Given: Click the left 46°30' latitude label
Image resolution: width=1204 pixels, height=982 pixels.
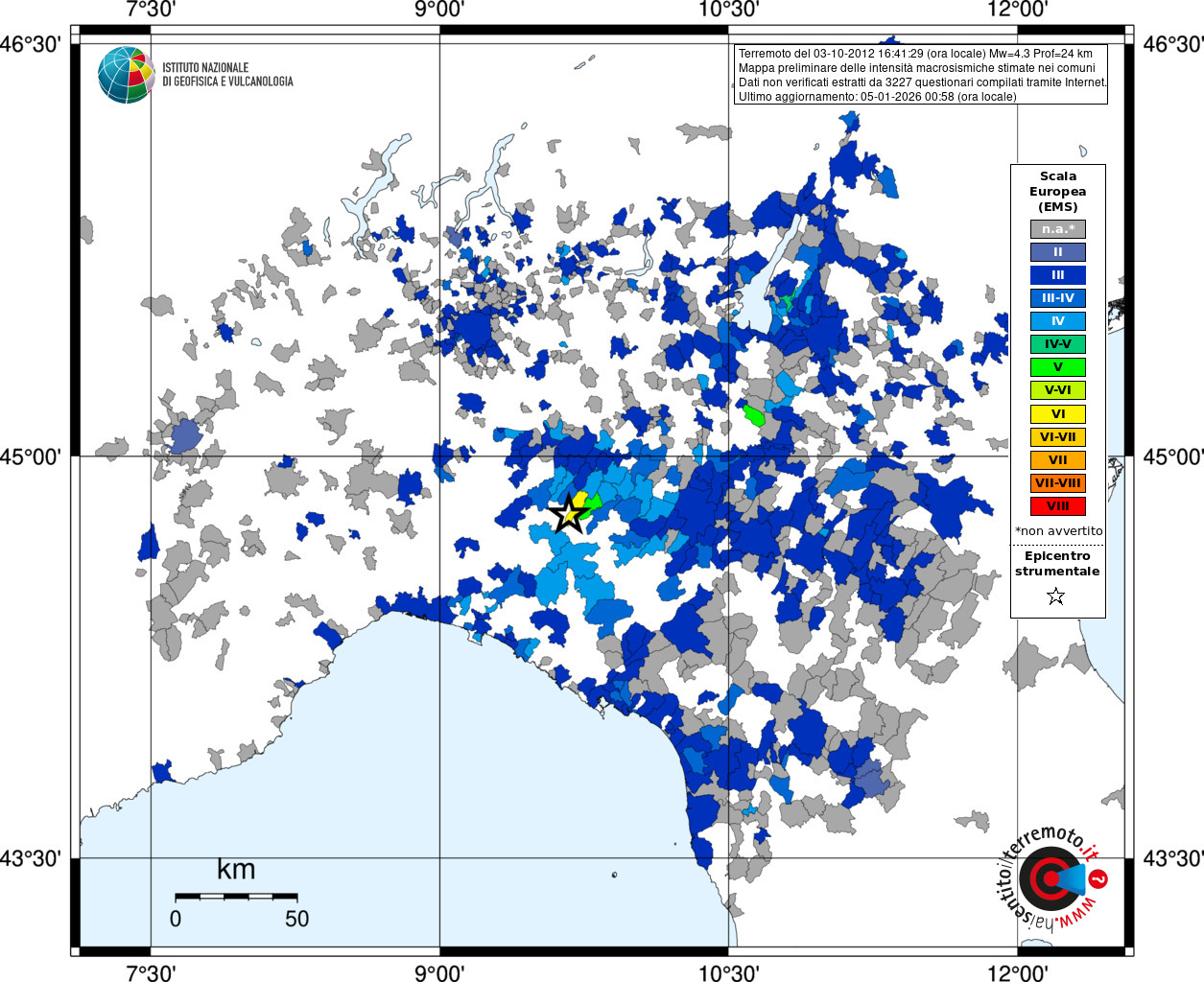Looking at the screenshot, I should pos(31,44).
